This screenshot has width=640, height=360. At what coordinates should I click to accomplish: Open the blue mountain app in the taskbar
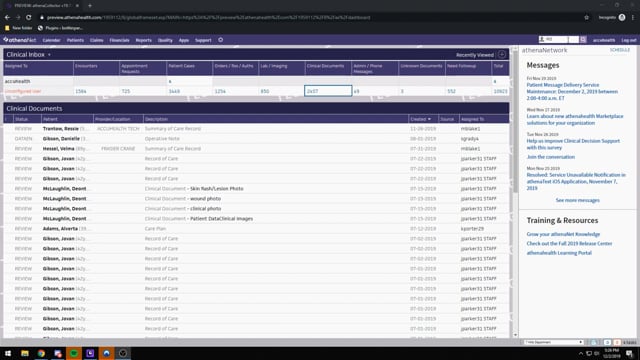click(x=107, y=353)
